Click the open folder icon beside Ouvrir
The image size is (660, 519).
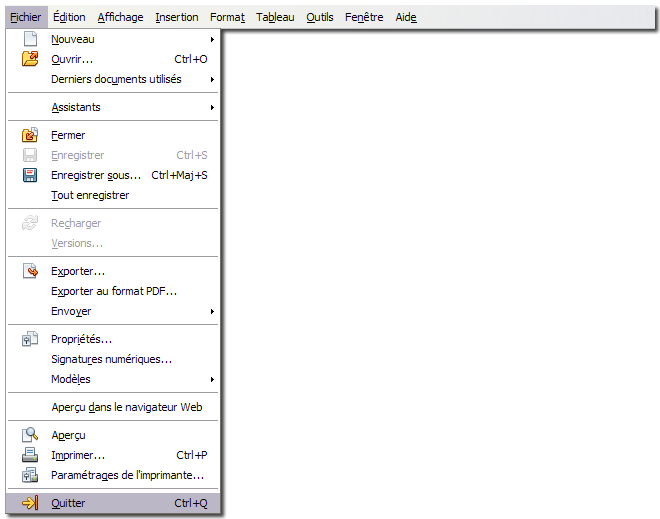tap(30, 59)
